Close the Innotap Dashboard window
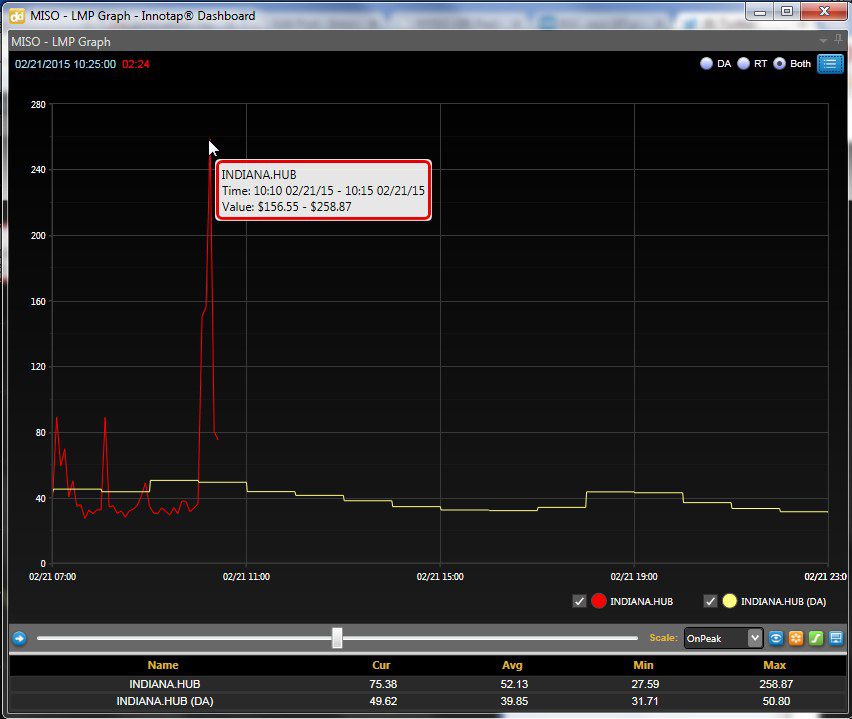Screen dimensions: 852x719 point(824,12)
